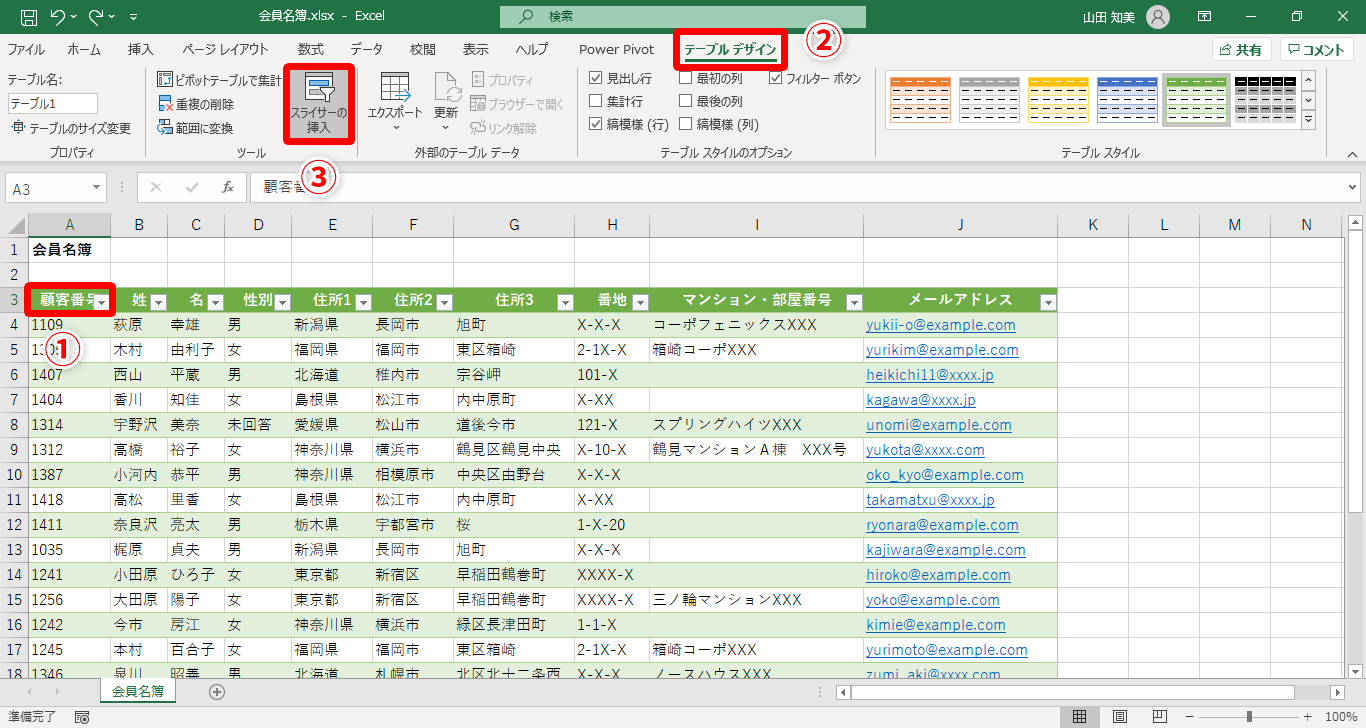Image resolution: width=1366 pixels, height=728 pixels.
Task: Open Quick Access Toolbar customize arrow
Action: (134, 18)
